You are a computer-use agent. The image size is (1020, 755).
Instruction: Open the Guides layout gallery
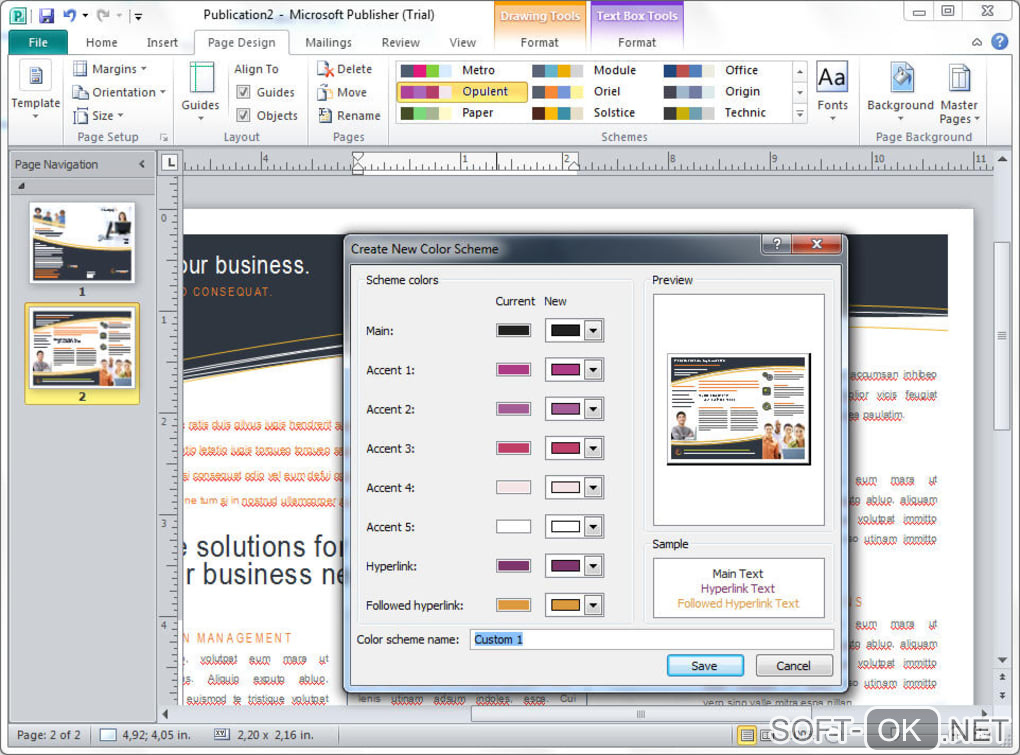click(x=200, y=91)
